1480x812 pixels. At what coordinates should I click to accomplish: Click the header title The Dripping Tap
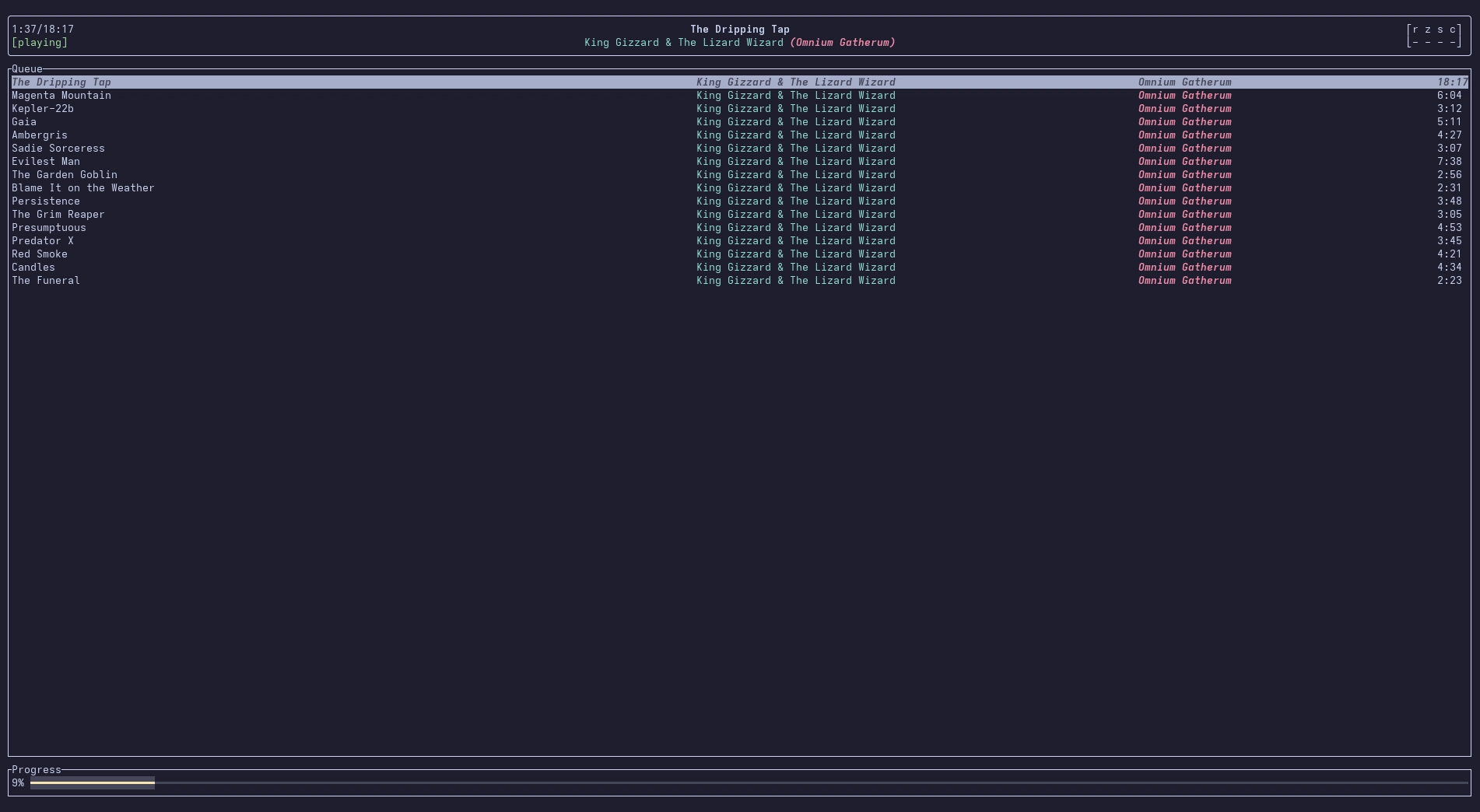click(740, 29)
